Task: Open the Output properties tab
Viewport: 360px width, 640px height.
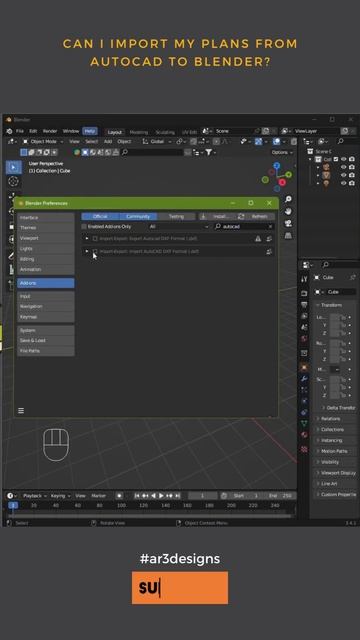Action: coord(304,304)
